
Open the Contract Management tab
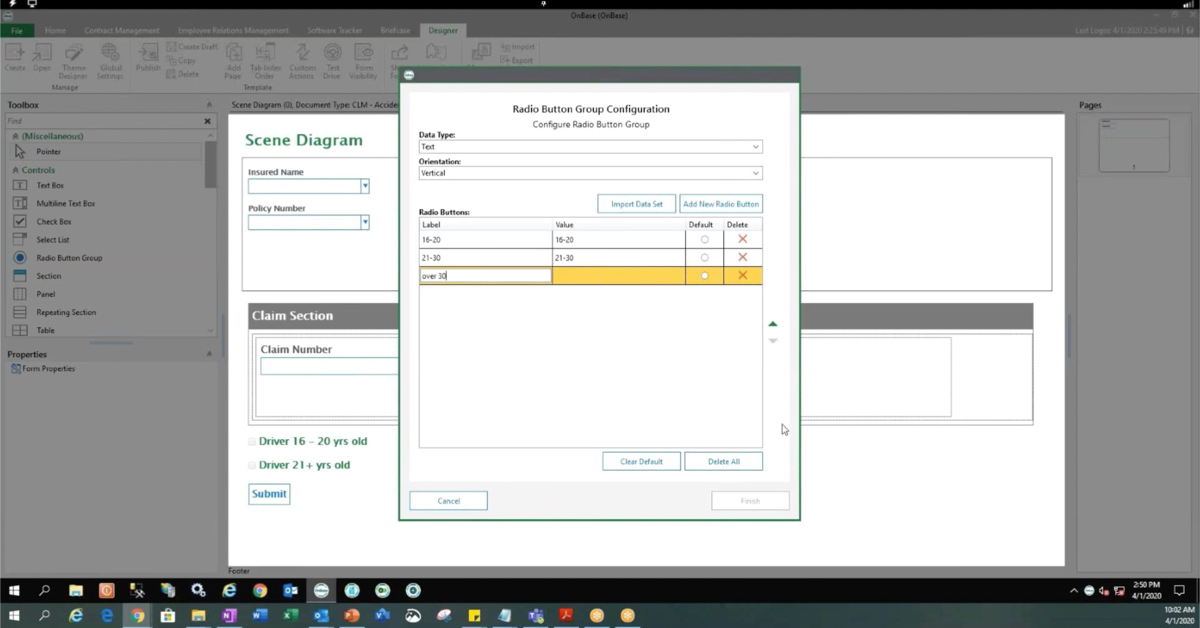tap(121, 30)
